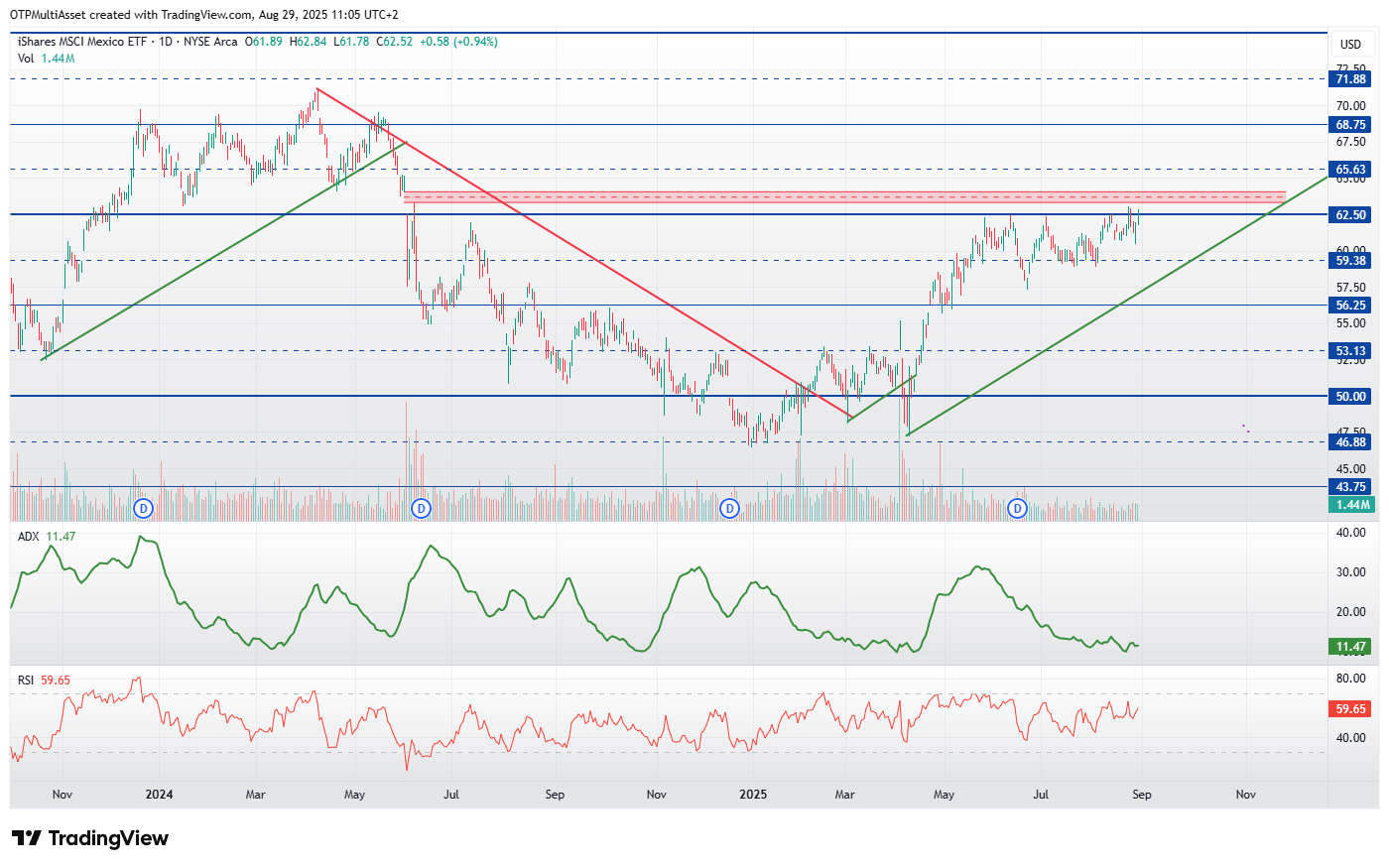
Task: Click the 68.75 price level label
Action: click(x=1350, y=125)
